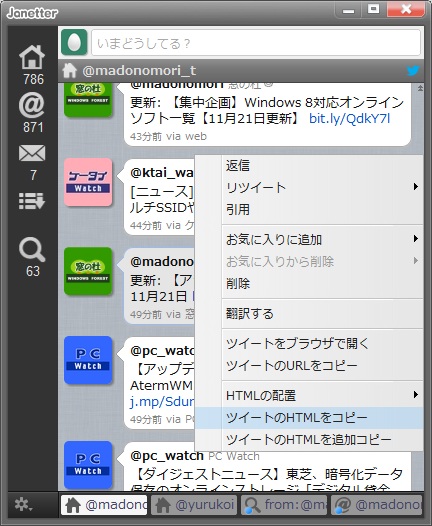
Task: Switch to the @yurukoi tab
Action: point(194,505)
